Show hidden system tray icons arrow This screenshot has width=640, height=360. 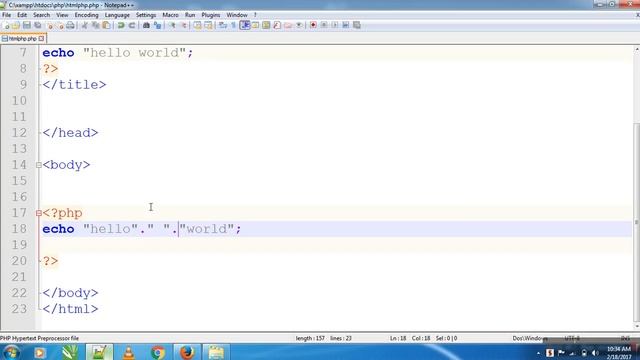pyautogui.click(x=538, y=353)
